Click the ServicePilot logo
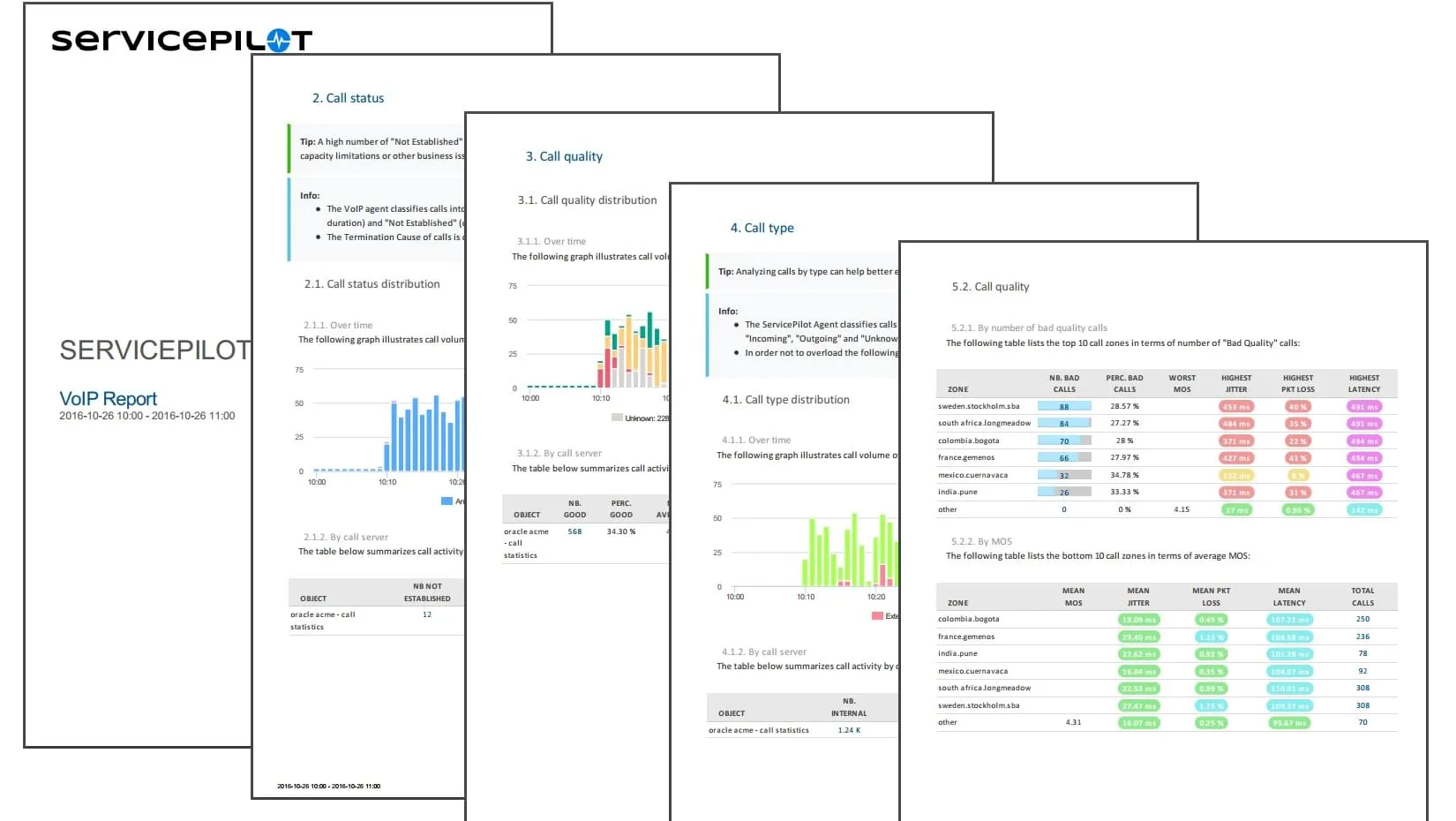The width and height of the screenshot is (1456, 821). pos(181,37)
